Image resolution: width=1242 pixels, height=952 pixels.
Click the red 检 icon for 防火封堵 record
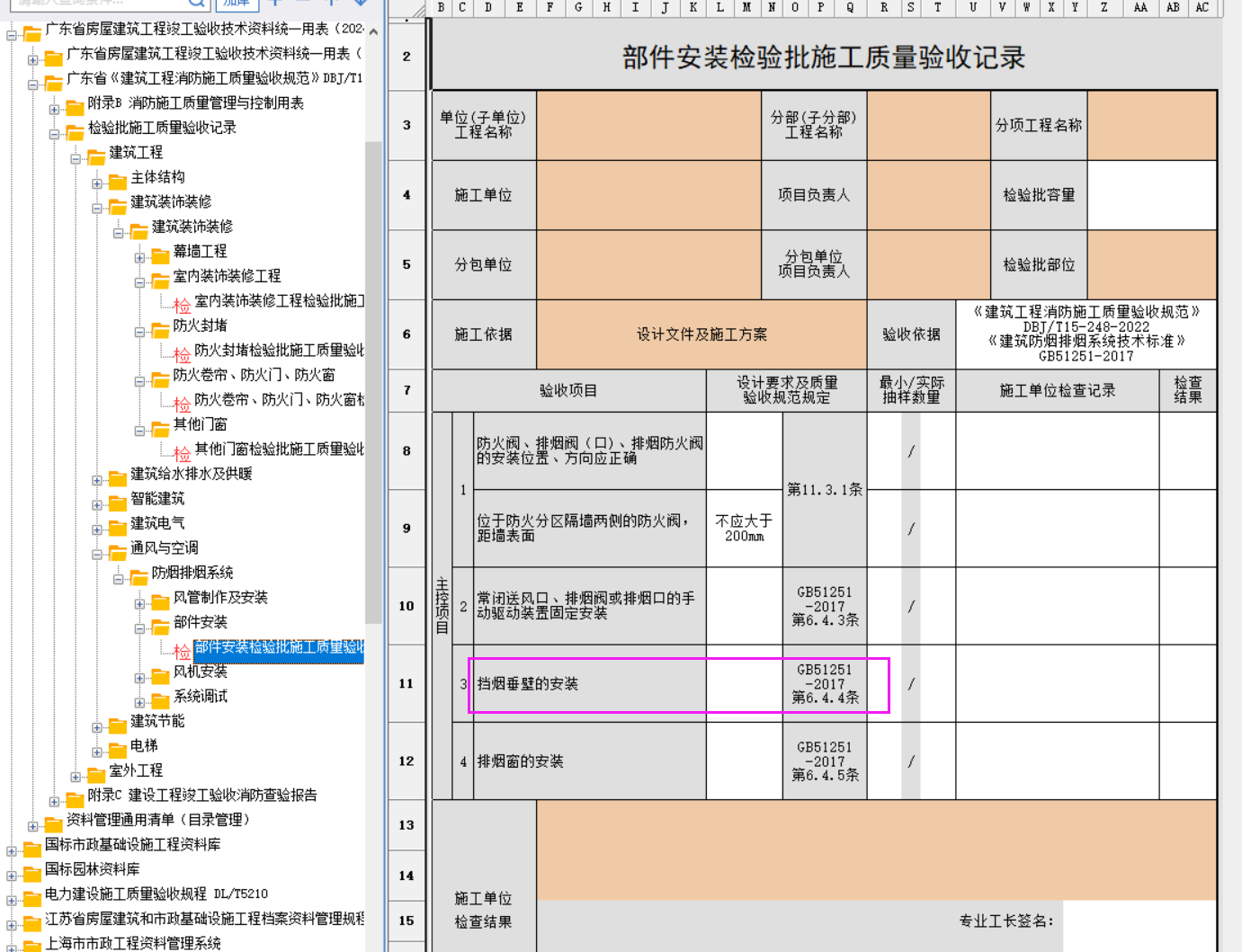(182, 353)
